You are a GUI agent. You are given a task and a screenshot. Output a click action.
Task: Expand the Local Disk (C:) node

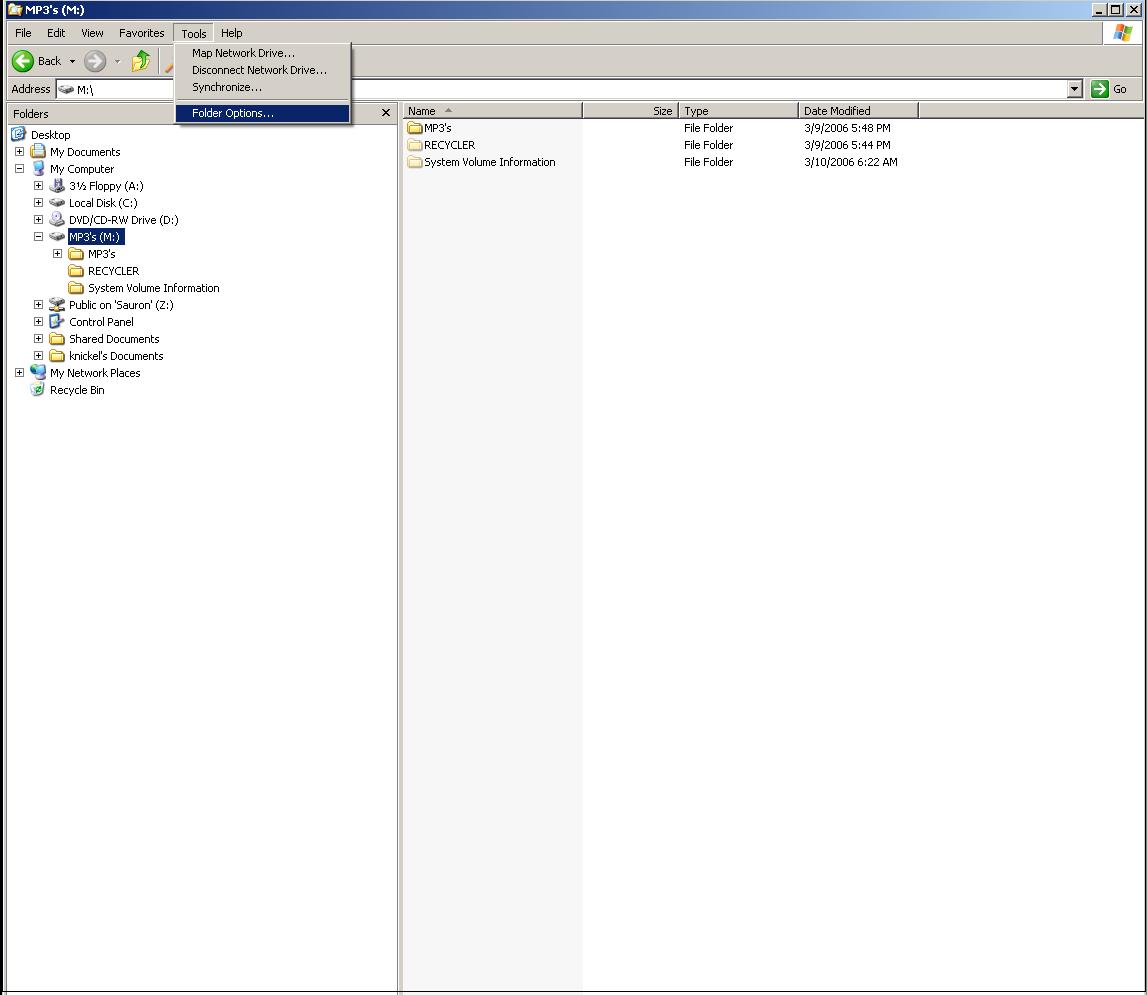coord(38,203)
